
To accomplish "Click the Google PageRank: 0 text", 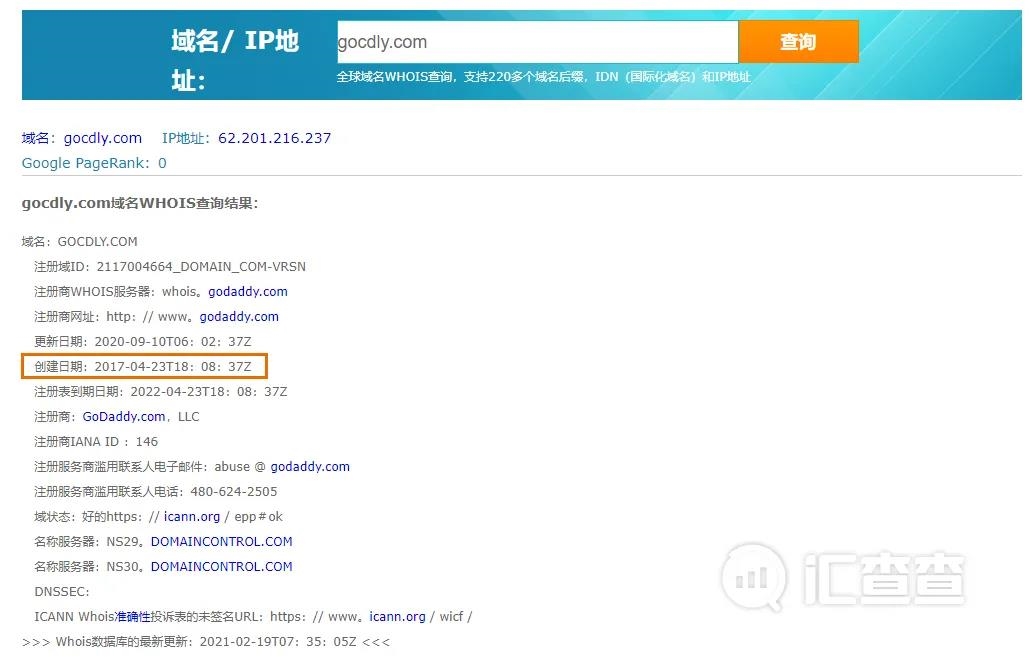I will click(94, 163).
